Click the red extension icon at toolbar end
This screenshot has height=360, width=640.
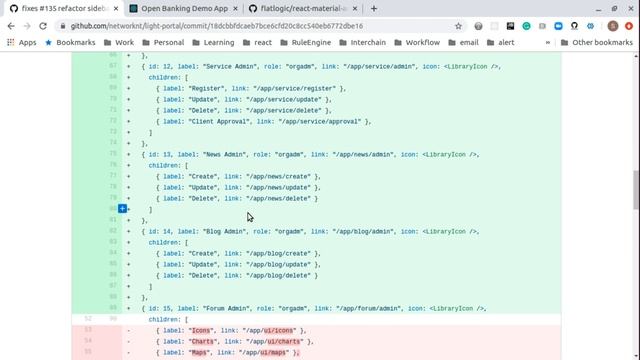(x=629, y=26)
